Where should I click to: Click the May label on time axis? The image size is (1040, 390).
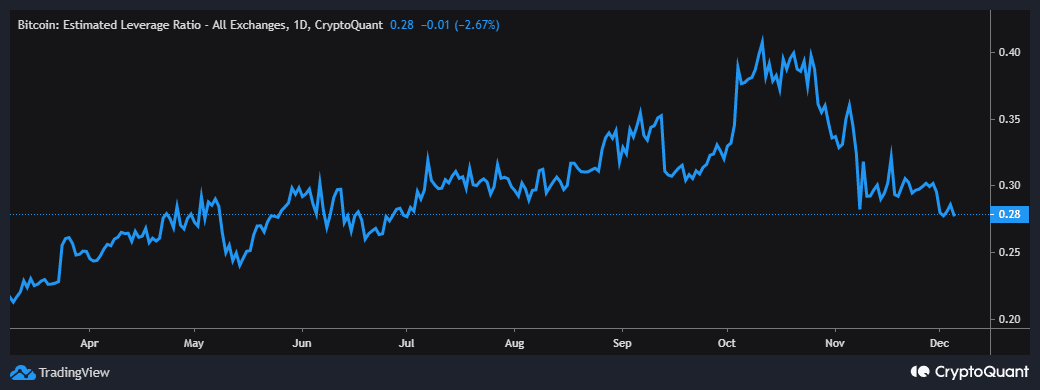tap(194, 344)
